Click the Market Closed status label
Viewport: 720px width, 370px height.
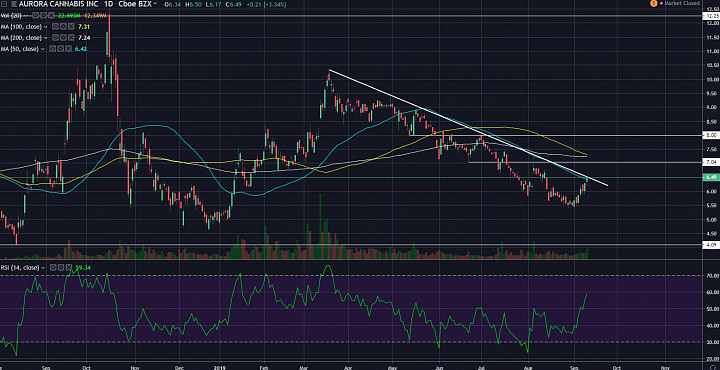[682, 3]
